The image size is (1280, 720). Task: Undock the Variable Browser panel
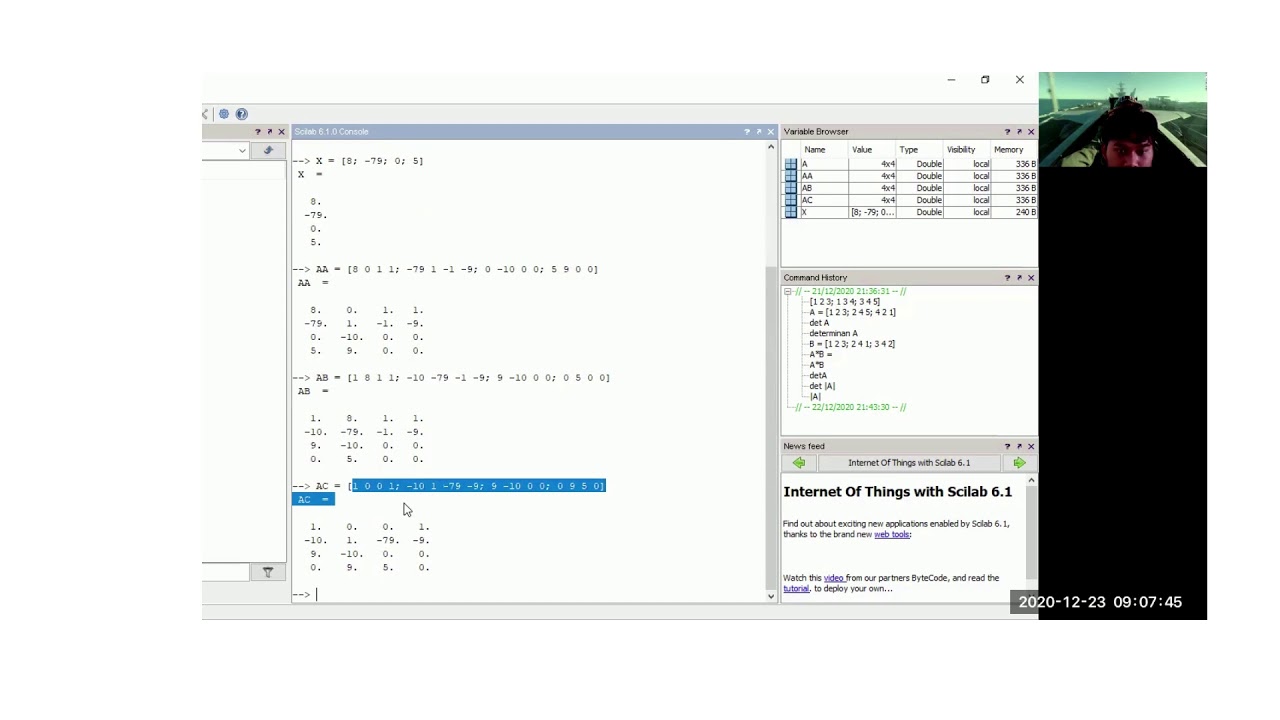[1019, 132]
